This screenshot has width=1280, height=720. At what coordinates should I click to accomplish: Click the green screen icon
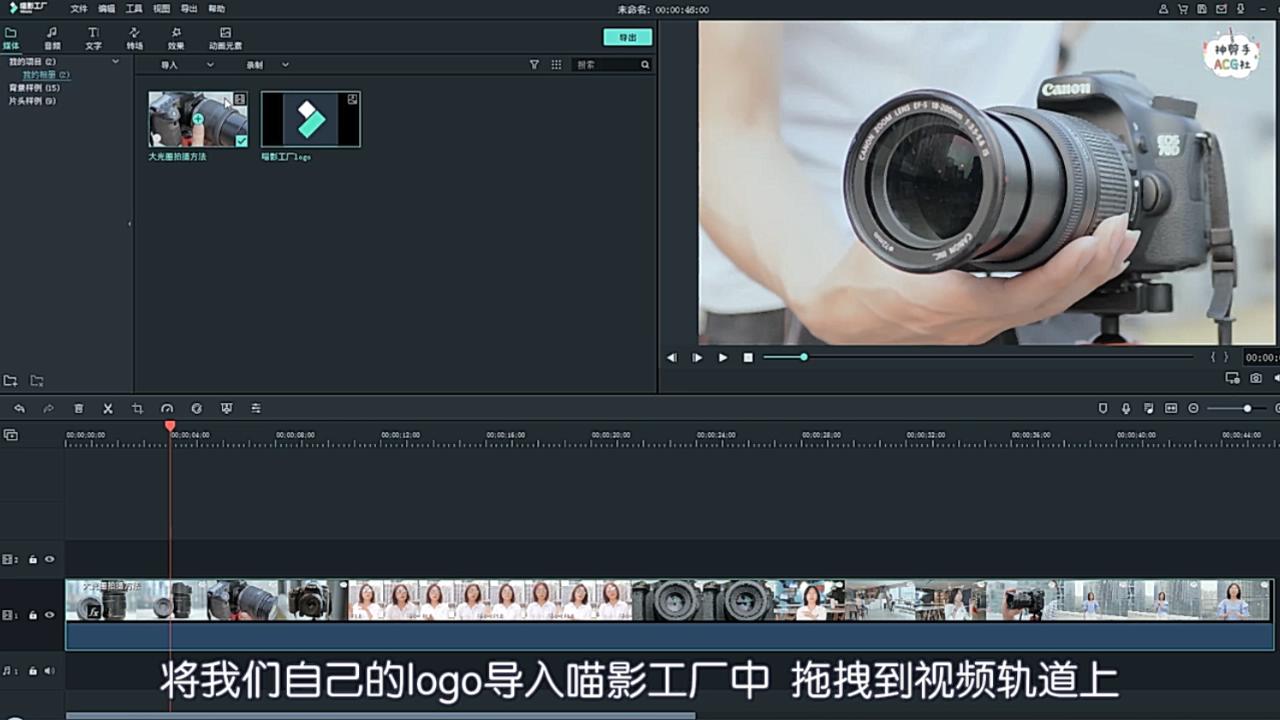226,408
